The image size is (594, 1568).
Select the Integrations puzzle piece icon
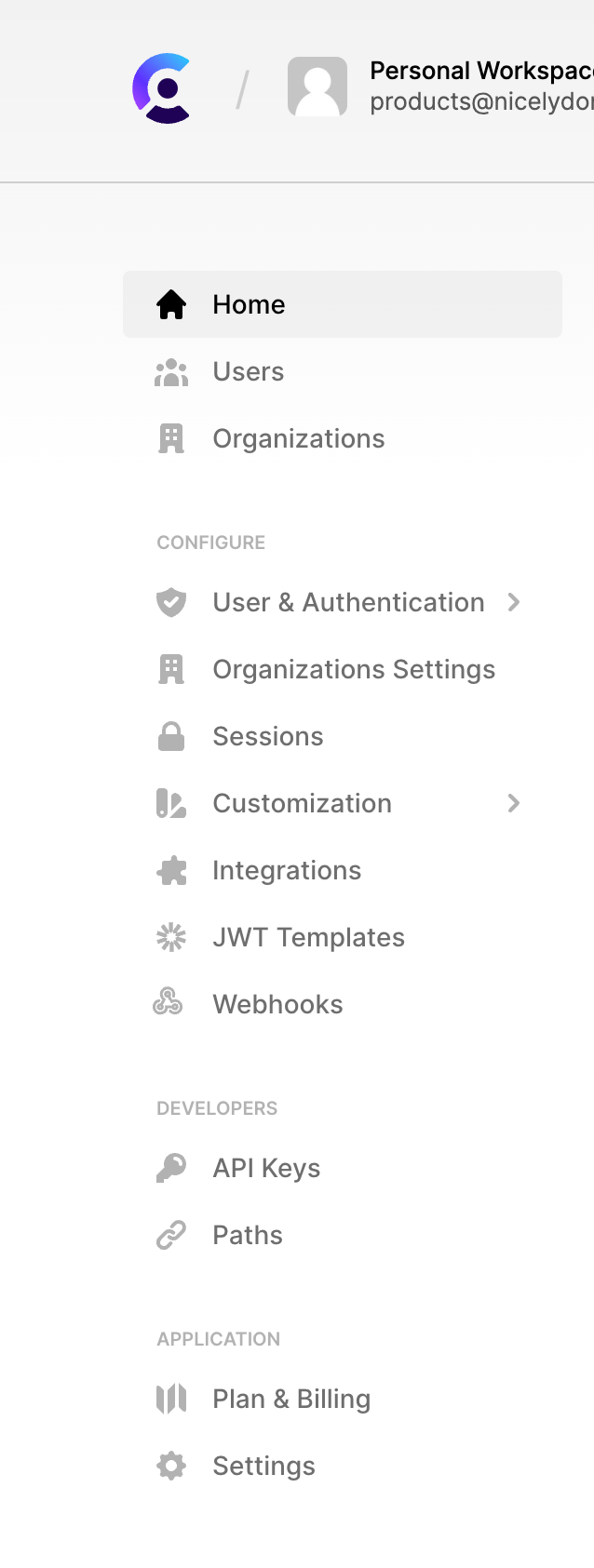(x=171, y=869)
